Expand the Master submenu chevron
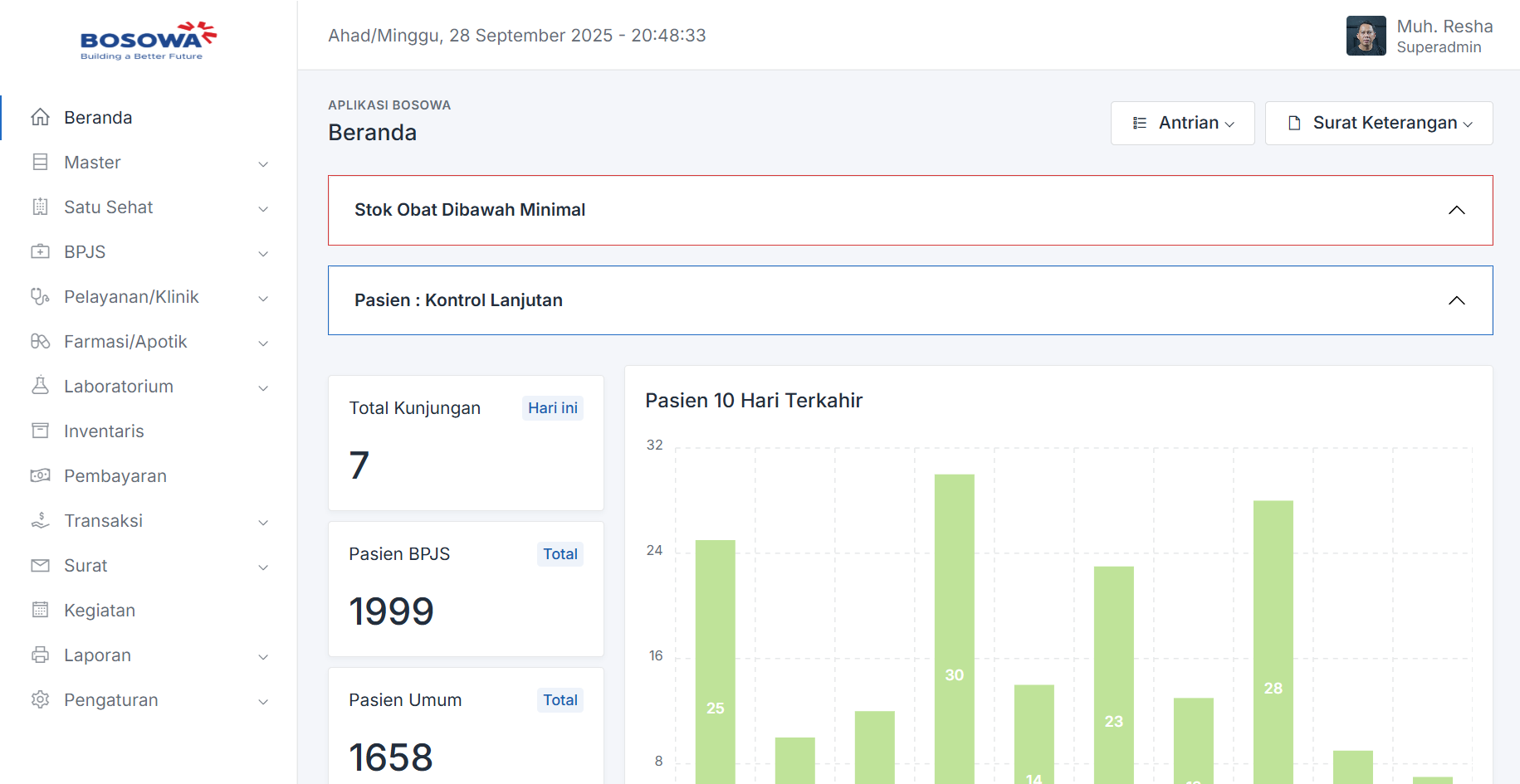The height and width of the screenshot is (784, 1520). (263, 164)
